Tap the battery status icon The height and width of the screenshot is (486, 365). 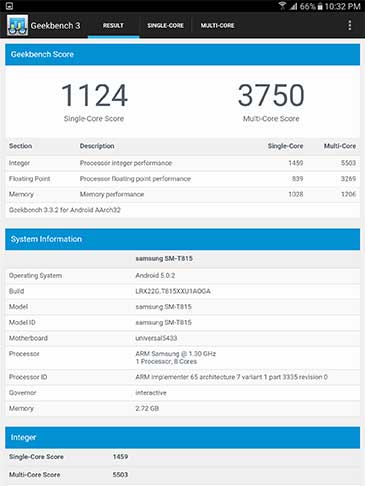point(320,6)
